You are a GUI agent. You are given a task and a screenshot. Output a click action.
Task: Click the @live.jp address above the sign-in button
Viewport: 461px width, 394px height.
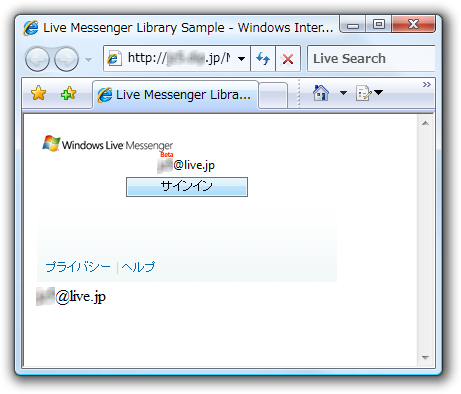pos(186,165)
